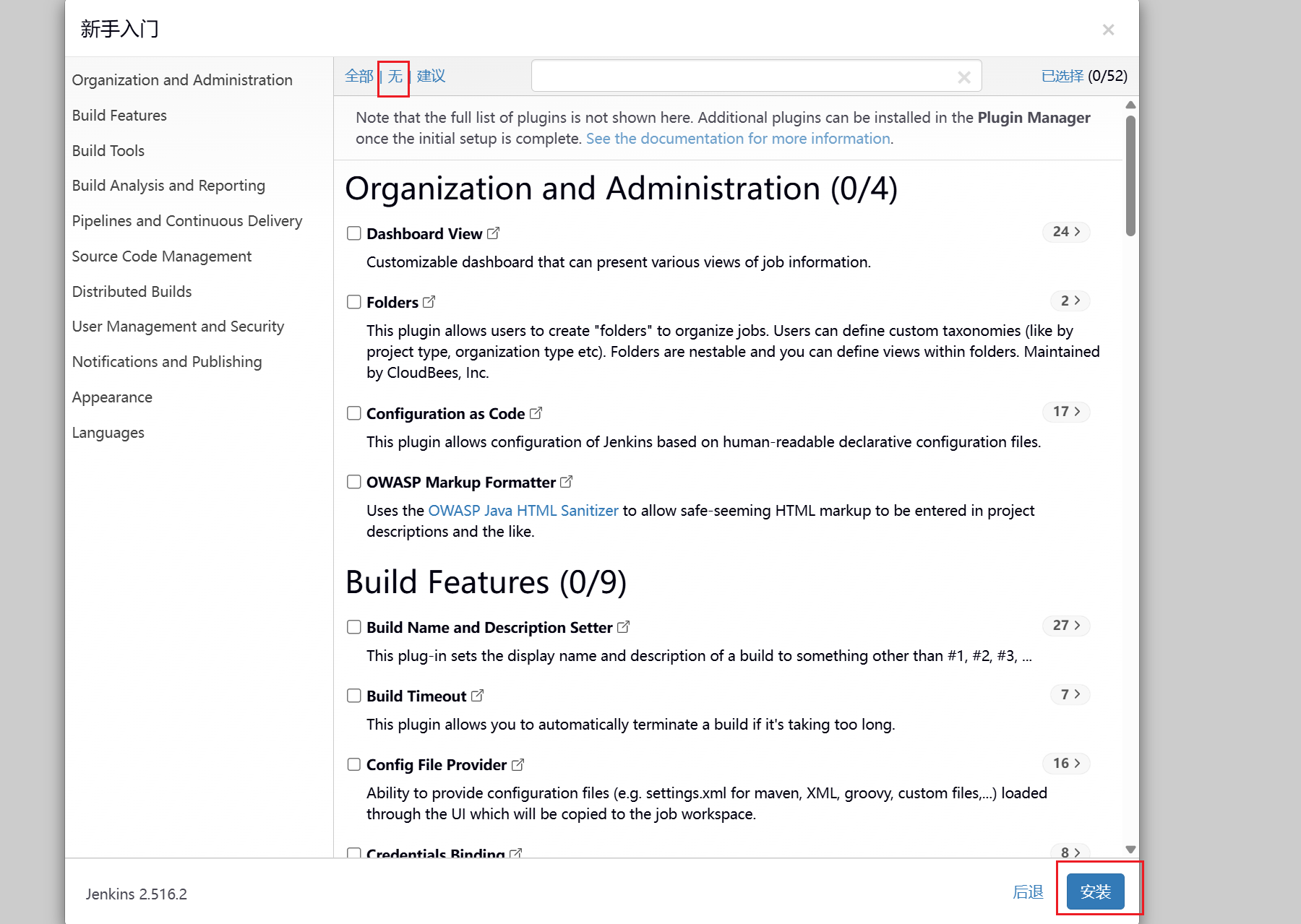Image resolution: width=1301 pixels, height=924 pixels.
Task: Open the documentation for more information link
Action: (x=738, y=139)
